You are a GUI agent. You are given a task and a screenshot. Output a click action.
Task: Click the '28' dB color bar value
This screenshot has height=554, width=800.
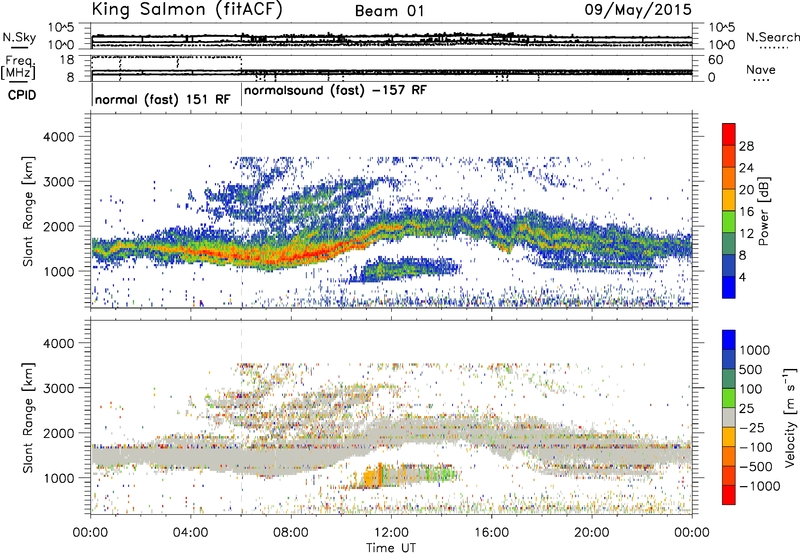(746, 146)
